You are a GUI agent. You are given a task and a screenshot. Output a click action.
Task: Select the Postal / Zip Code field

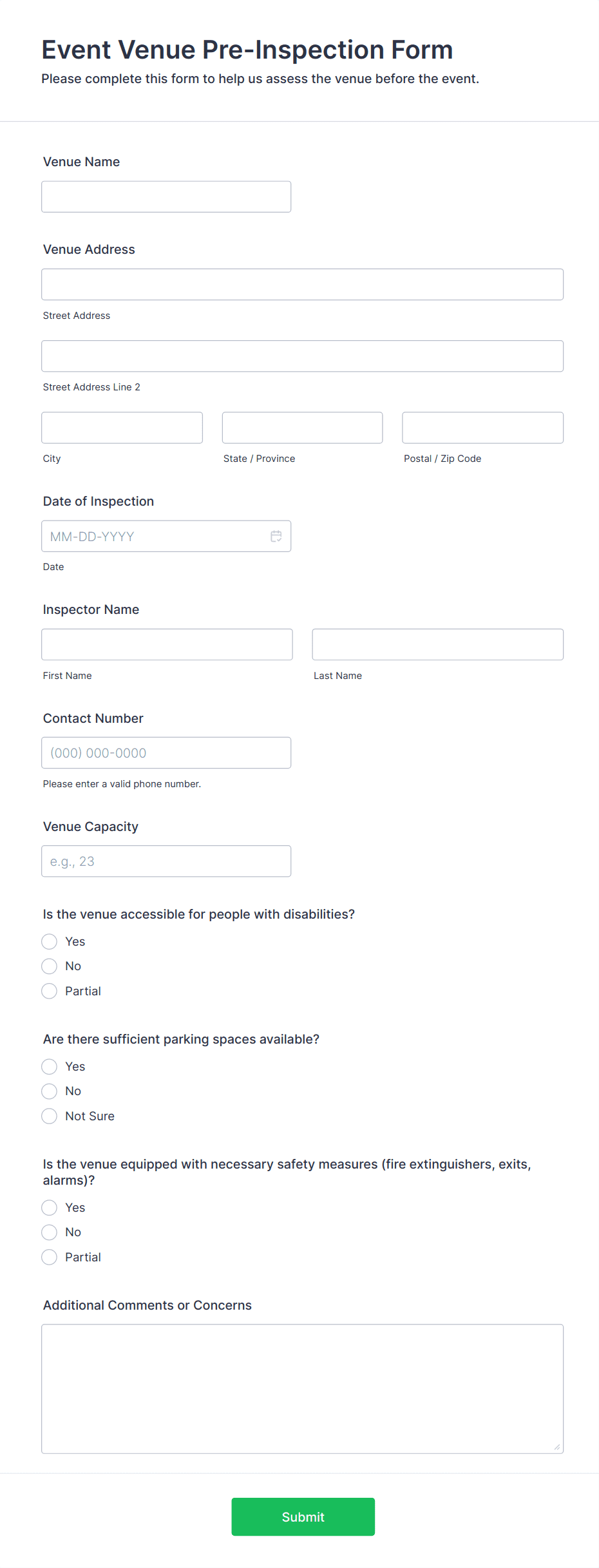tap(482, 427)
